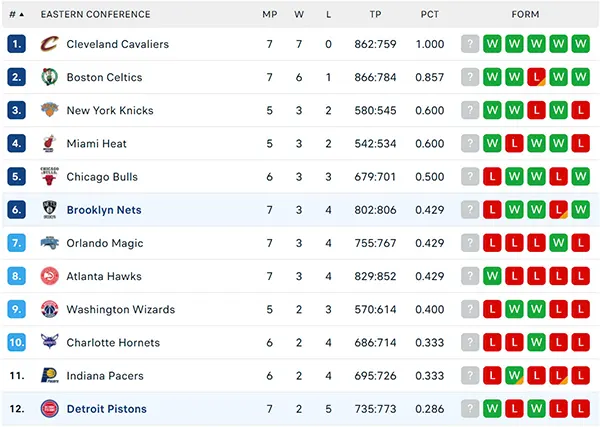Select the Detroit Pistons logo
Viewport: 600px width, 427px height.
[49, 409]
